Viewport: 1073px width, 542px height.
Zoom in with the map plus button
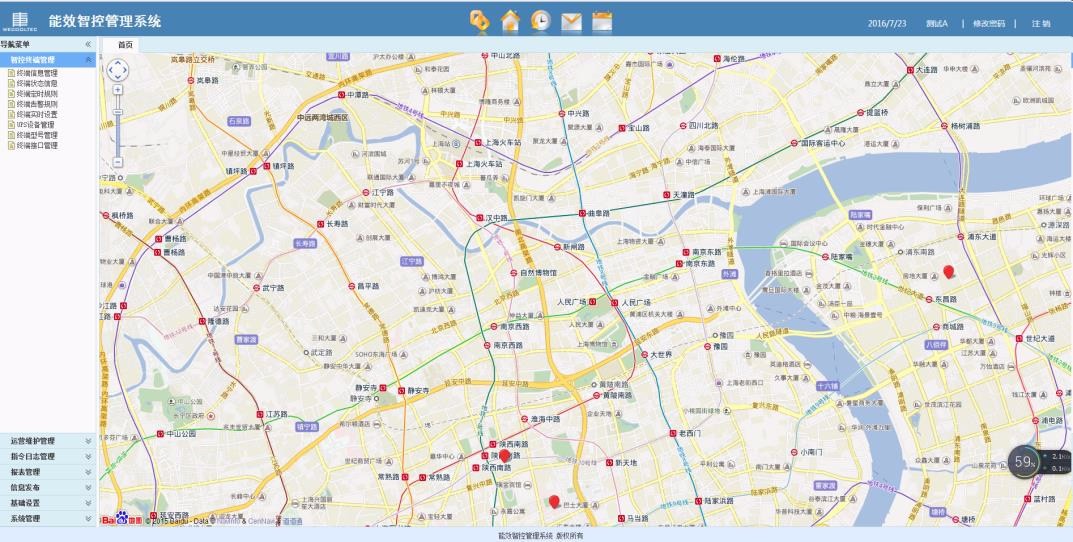[118, 90]
